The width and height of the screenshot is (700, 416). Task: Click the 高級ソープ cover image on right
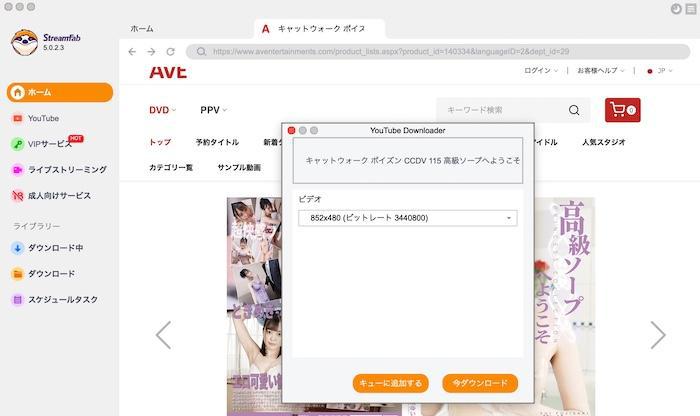[565, 307]
